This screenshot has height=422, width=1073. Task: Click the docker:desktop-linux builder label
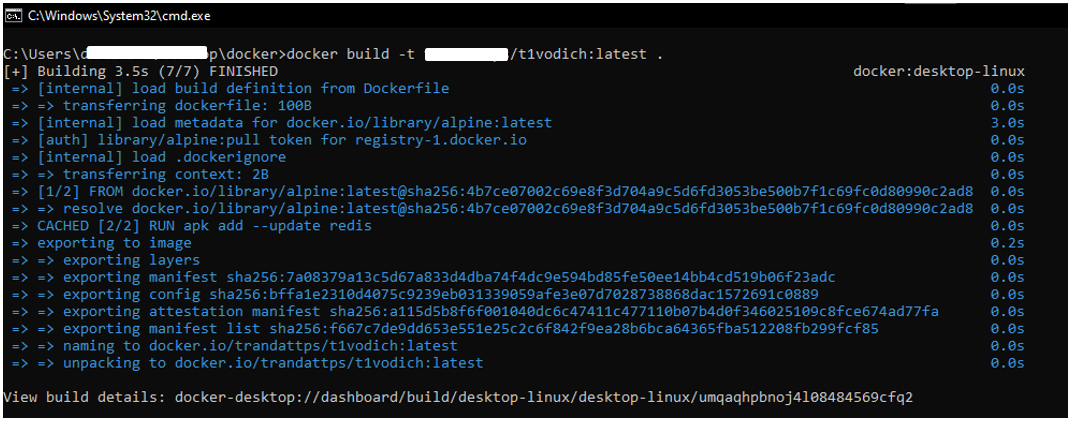pyautogui.click(x=938, y=72)
